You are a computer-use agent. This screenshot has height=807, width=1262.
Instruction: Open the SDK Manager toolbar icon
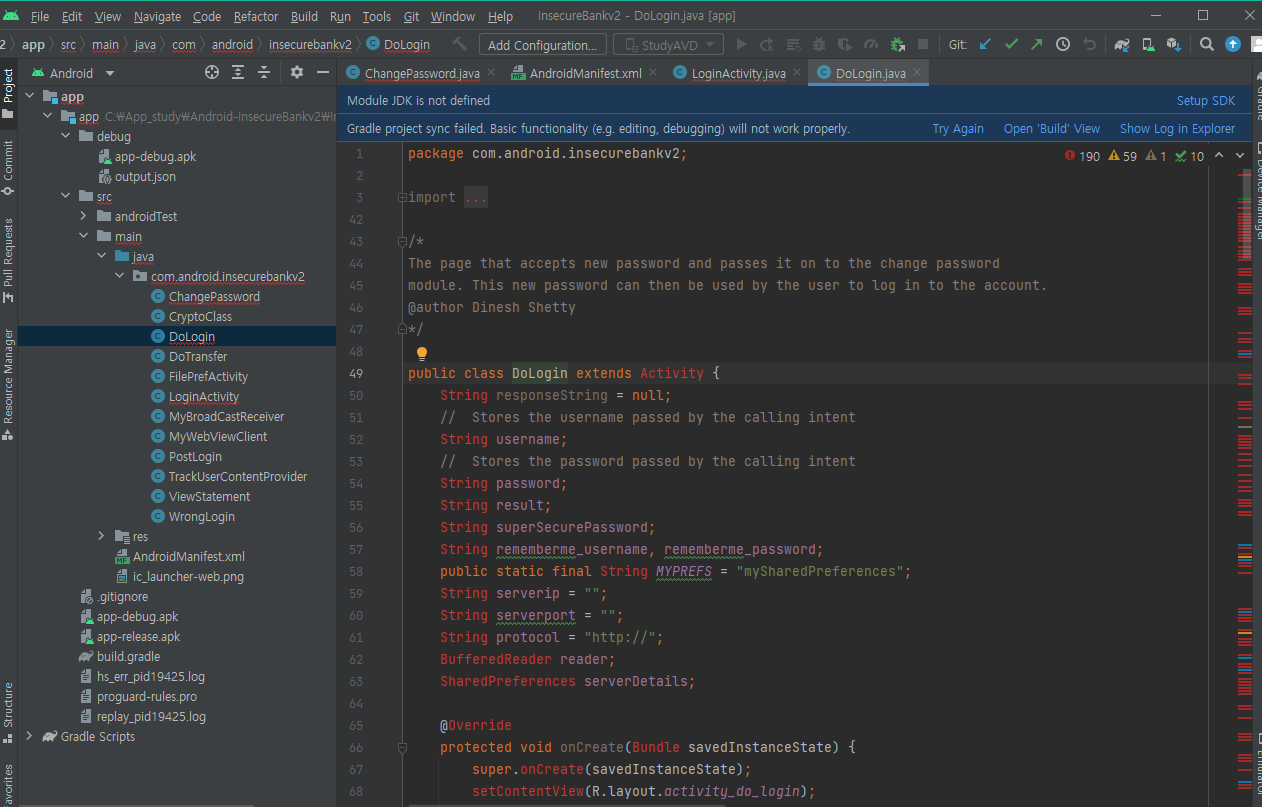click(x=1174, y=44)
